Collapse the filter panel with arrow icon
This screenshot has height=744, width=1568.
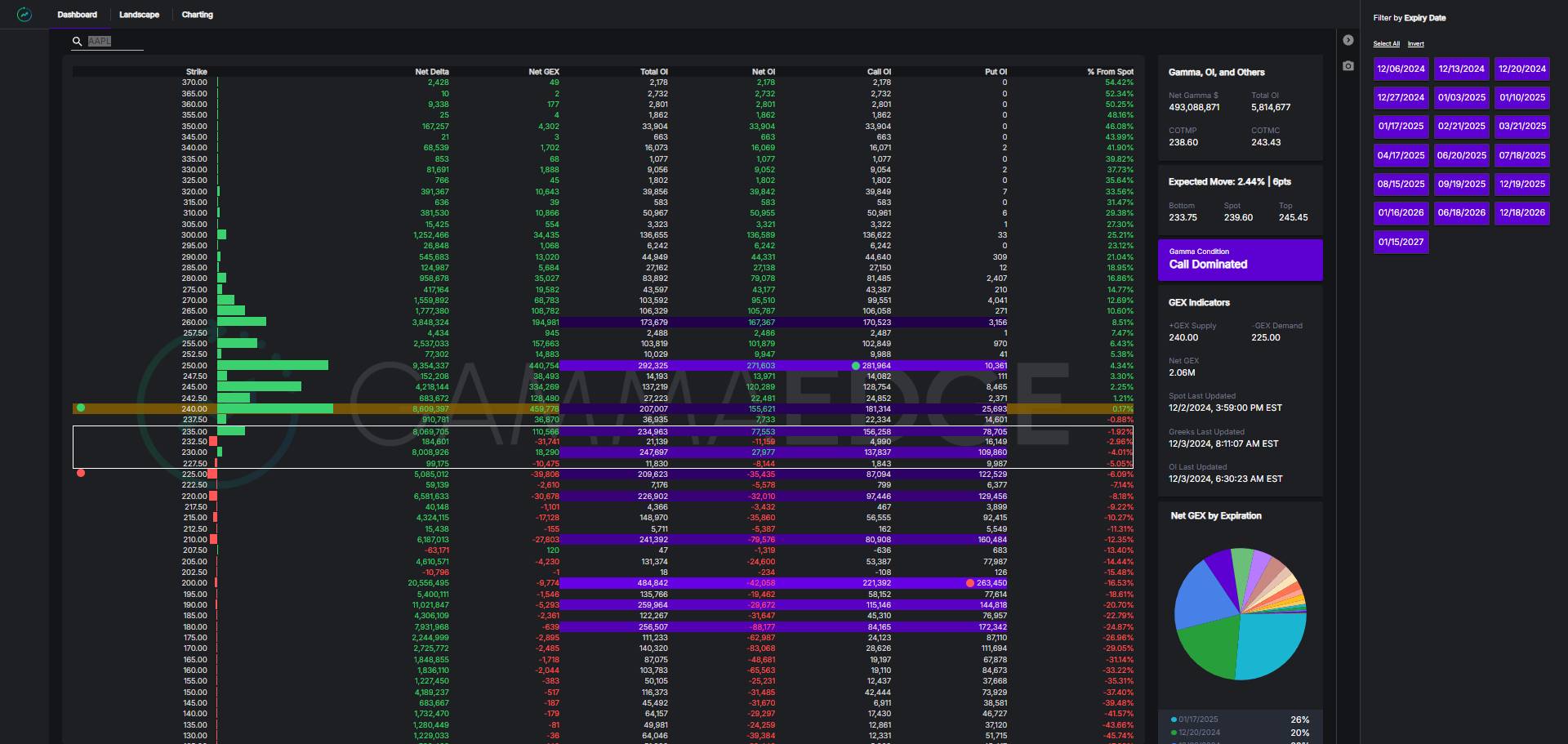pos(1348,40)
